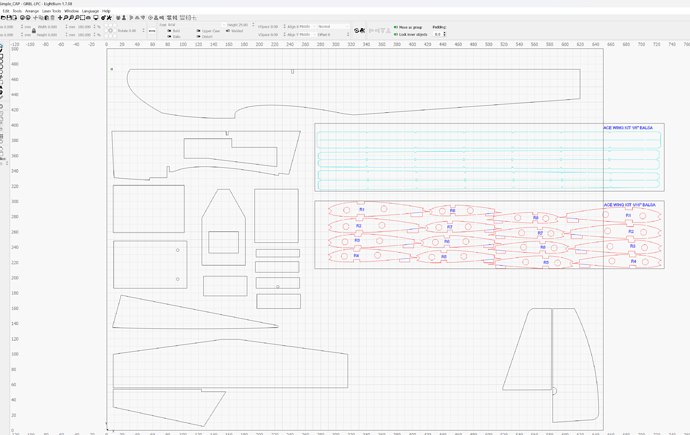Toggle Move as group switch
The image size is (690, 435).
tap(396, 27)
